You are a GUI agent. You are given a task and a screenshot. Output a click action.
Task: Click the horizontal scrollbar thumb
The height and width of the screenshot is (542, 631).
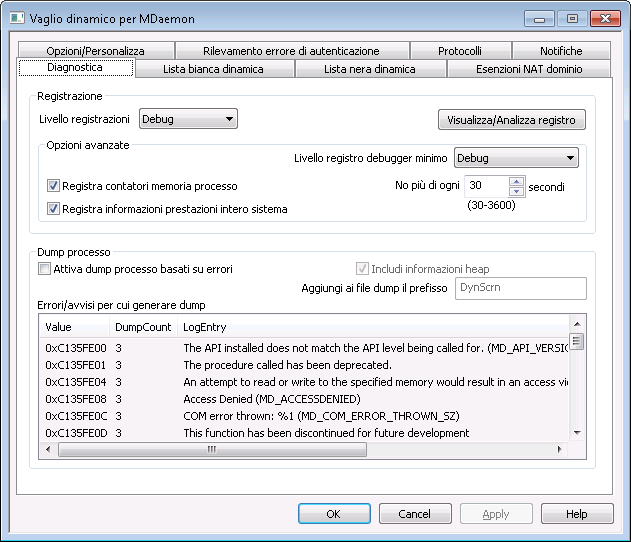(x=212, y=449)
